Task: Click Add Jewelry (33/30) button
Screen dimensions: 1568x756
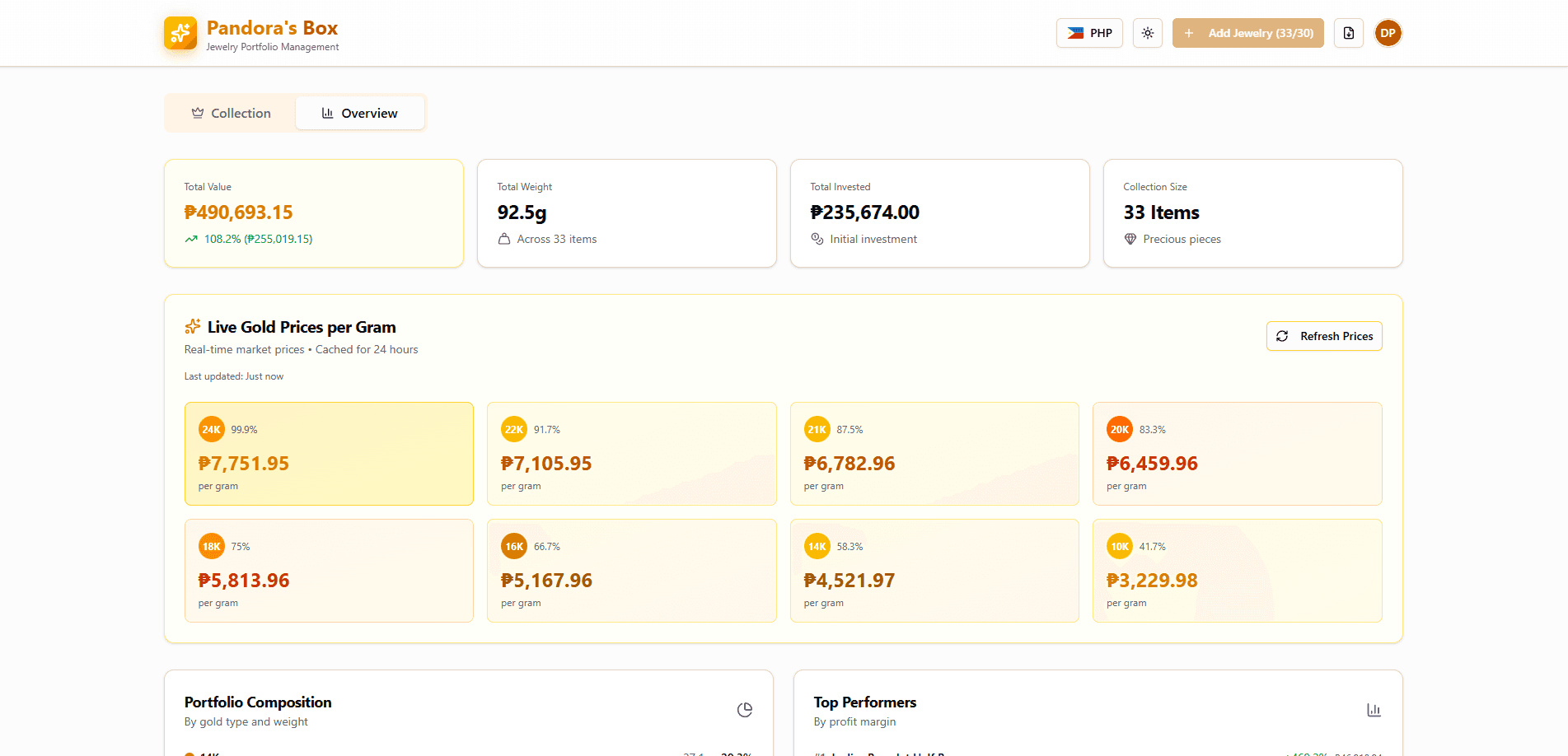Action: tap(1247, 33)
